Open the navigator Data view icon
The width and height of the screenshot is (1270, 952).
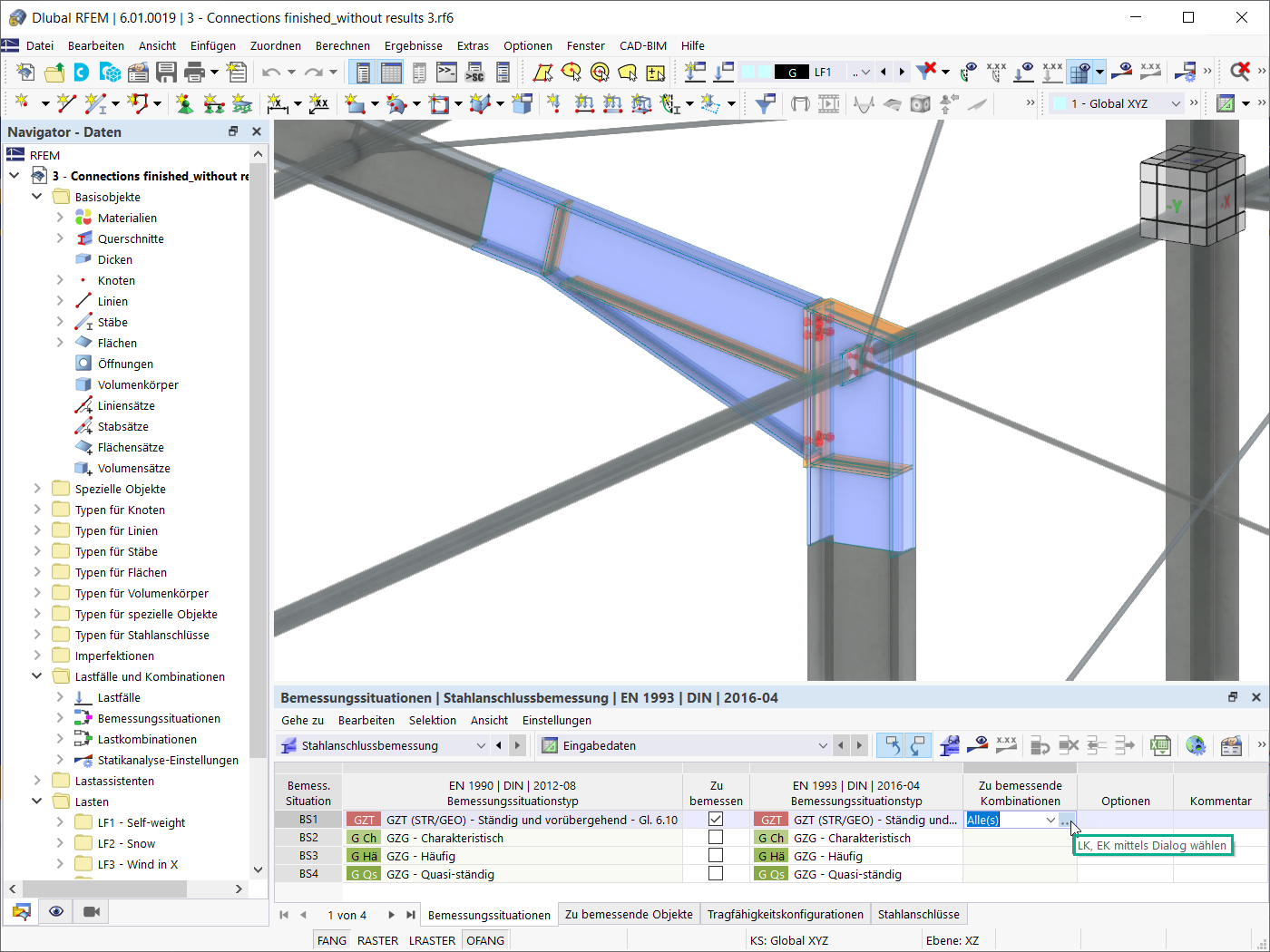[22, 911]
